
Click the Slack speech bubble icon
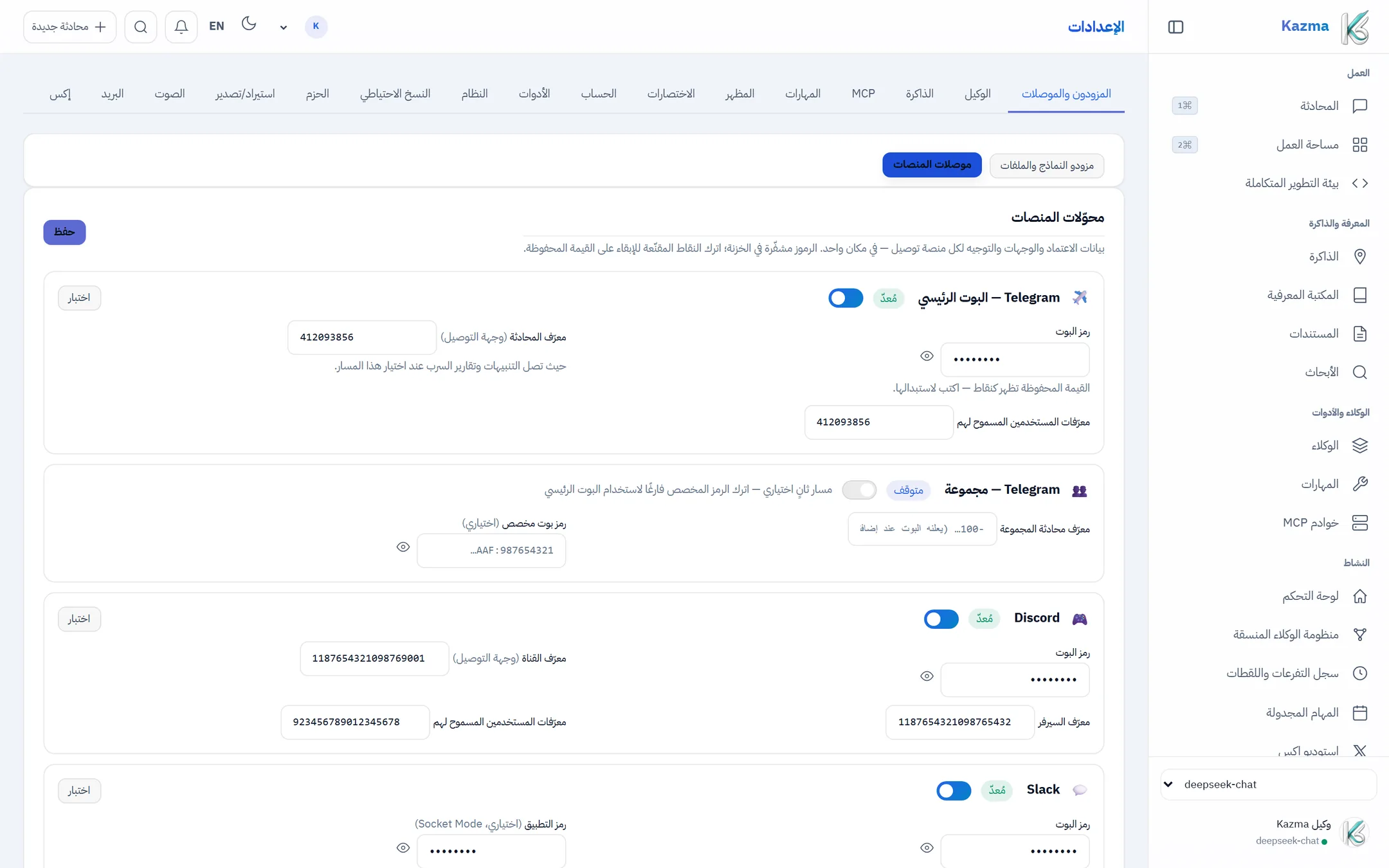[x=1080, y=790]
